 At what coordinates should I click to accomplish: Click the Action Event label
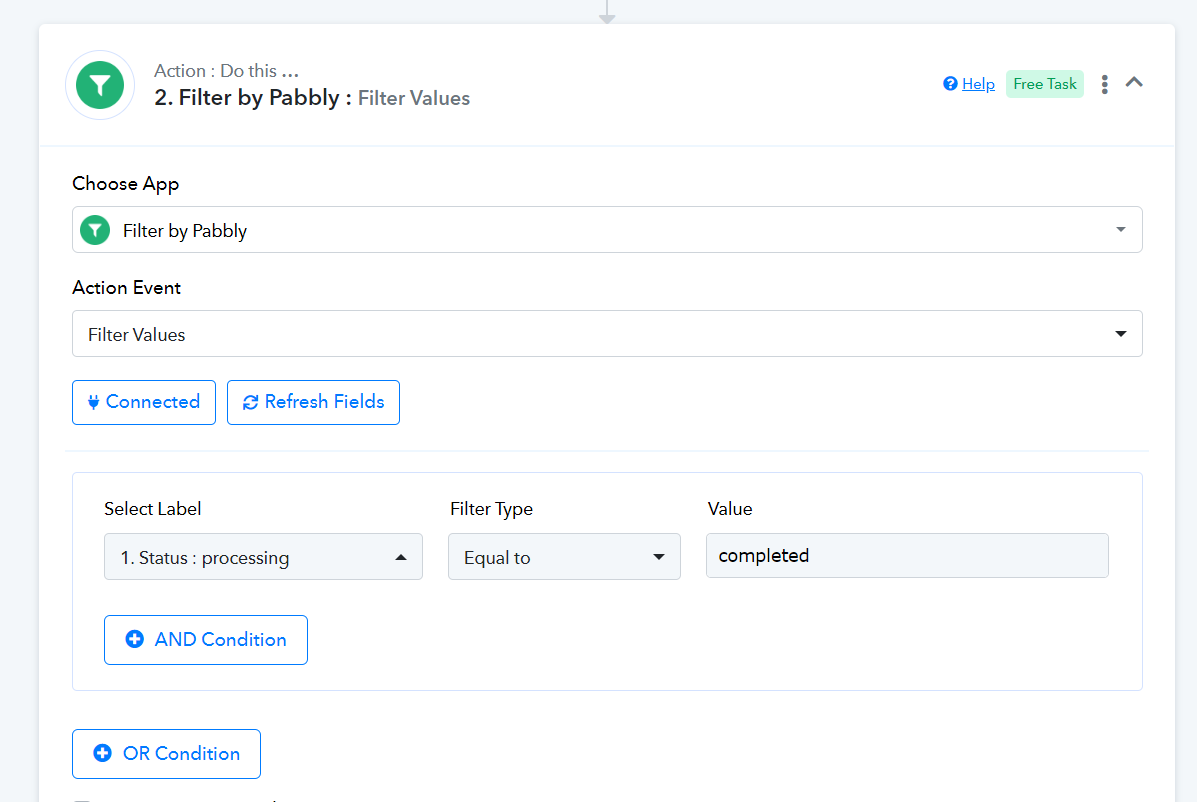coord(127,288)
